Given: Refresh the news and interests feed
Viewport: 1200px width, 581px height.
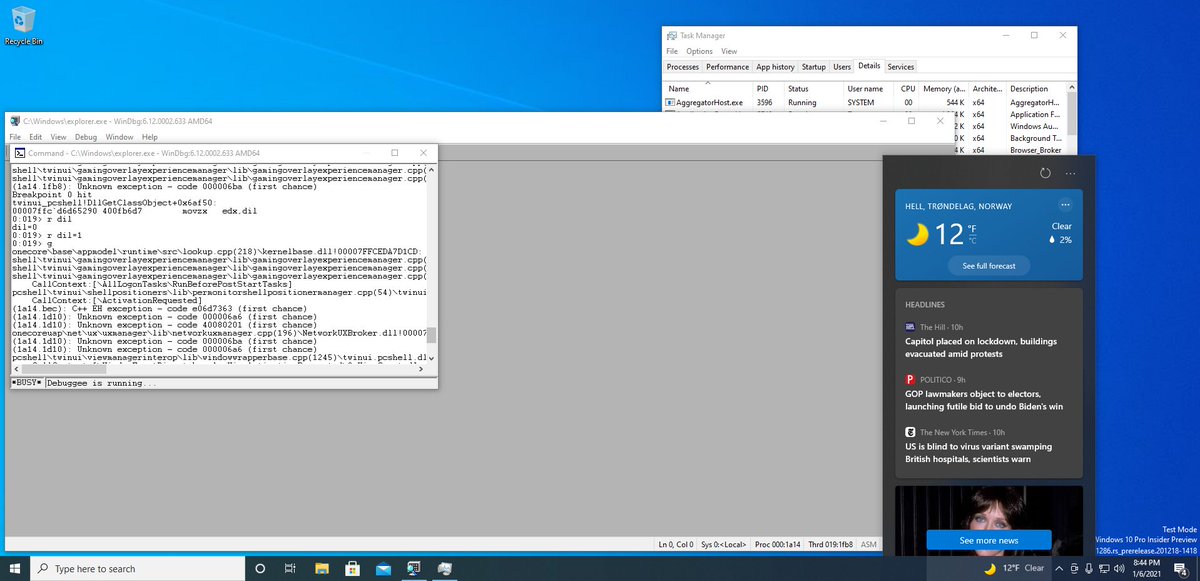Looking at the screenshot, I should pos(1045,173).
